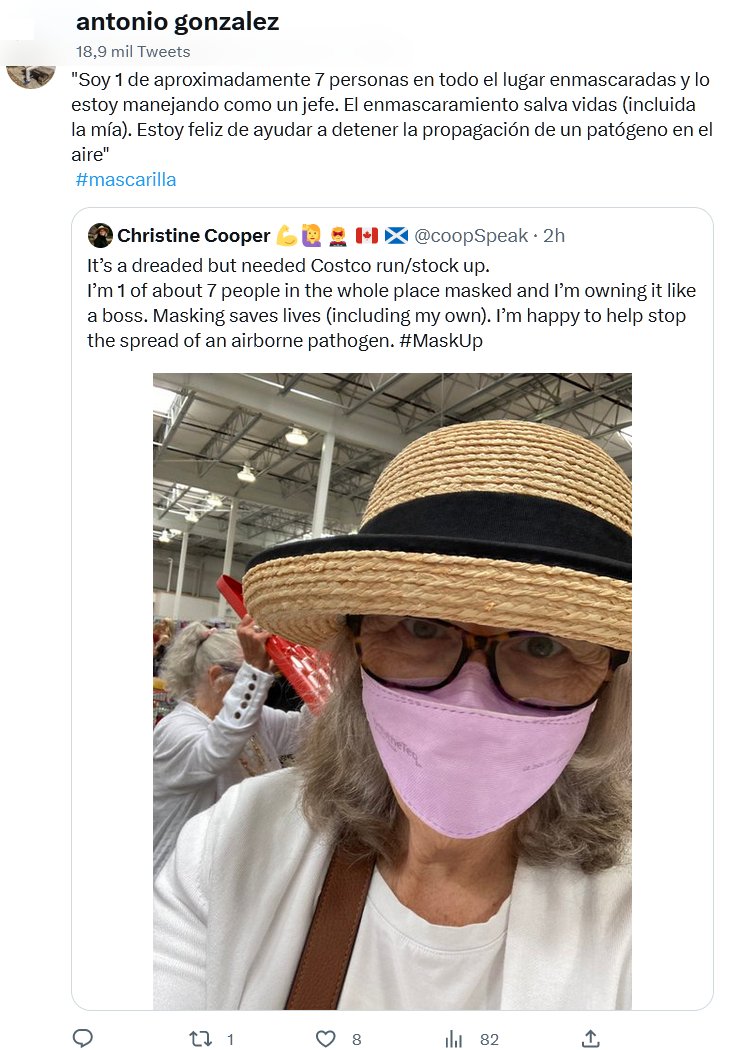Visit the @coopSpeak handle
The width and height of the screenshot is (732, 1050).
pyautogui.click(x=471, y=236)
